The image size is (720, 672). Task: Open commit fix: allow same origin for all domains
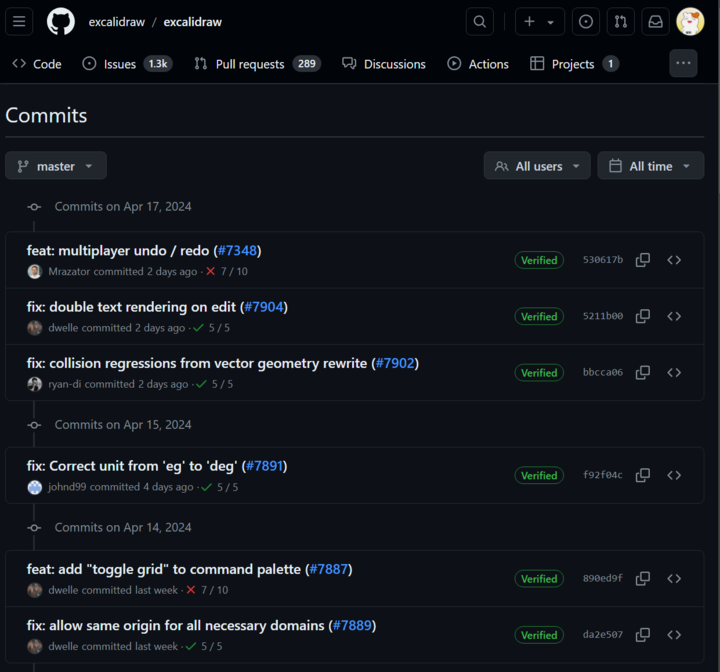[177, 626]
